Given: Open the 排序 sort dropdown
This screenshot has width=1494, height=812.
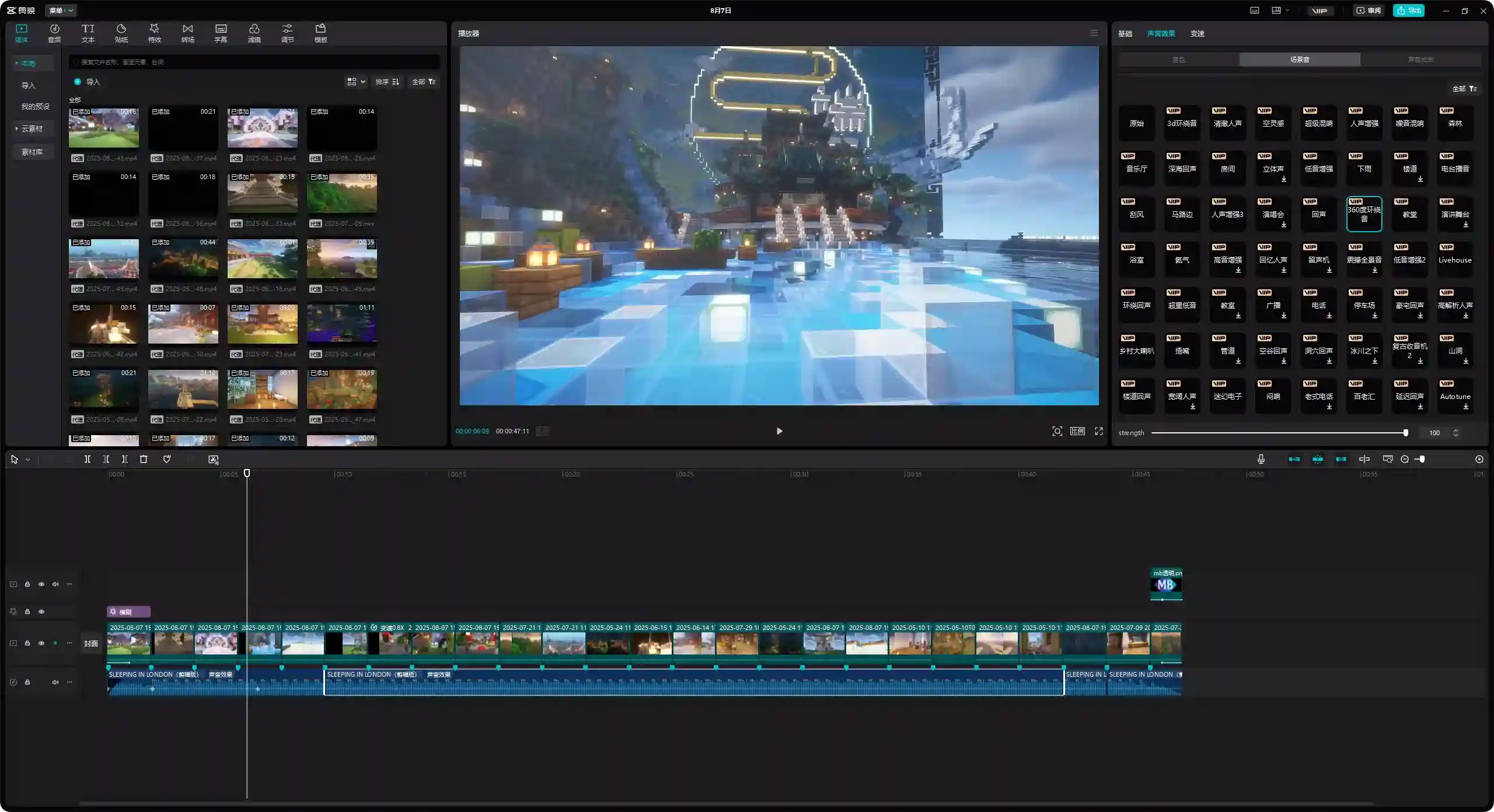Looking at the screenshot, I should coord(387,82).
